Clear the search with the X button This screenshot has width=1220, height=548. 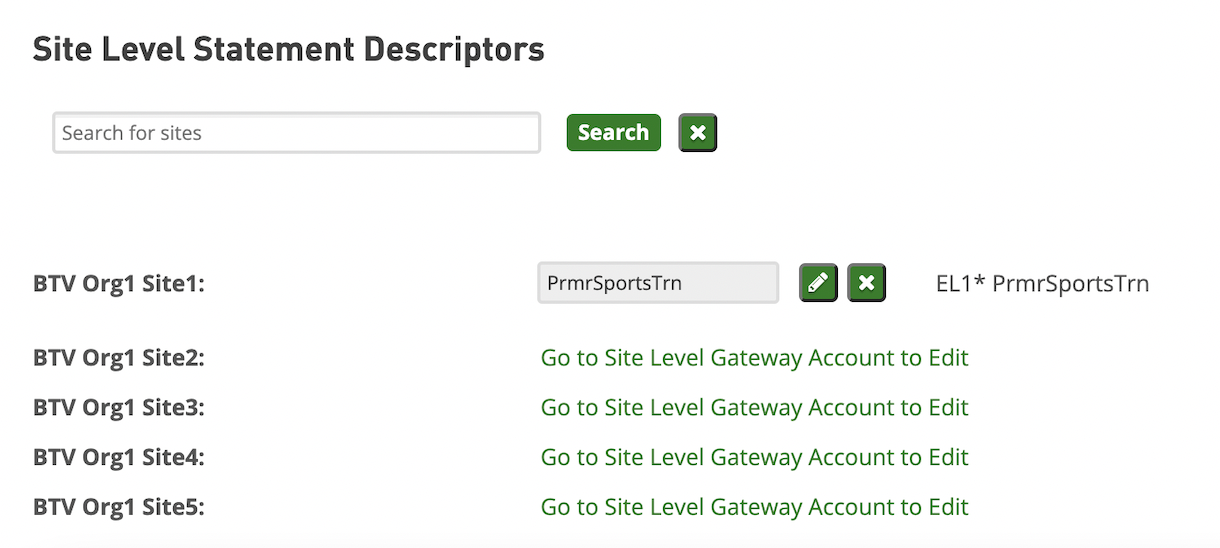pyautogui.click(x=698, y=133)
